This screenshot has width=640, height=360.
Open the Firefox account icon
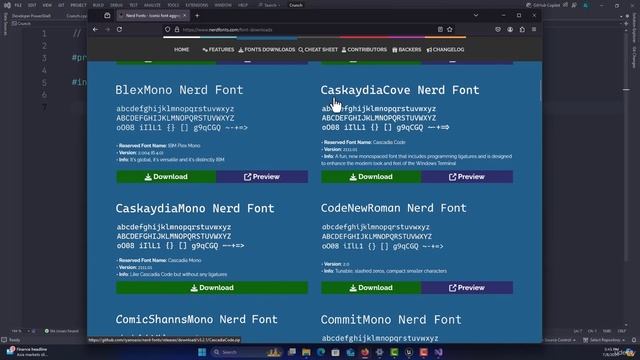coord(510,29)
